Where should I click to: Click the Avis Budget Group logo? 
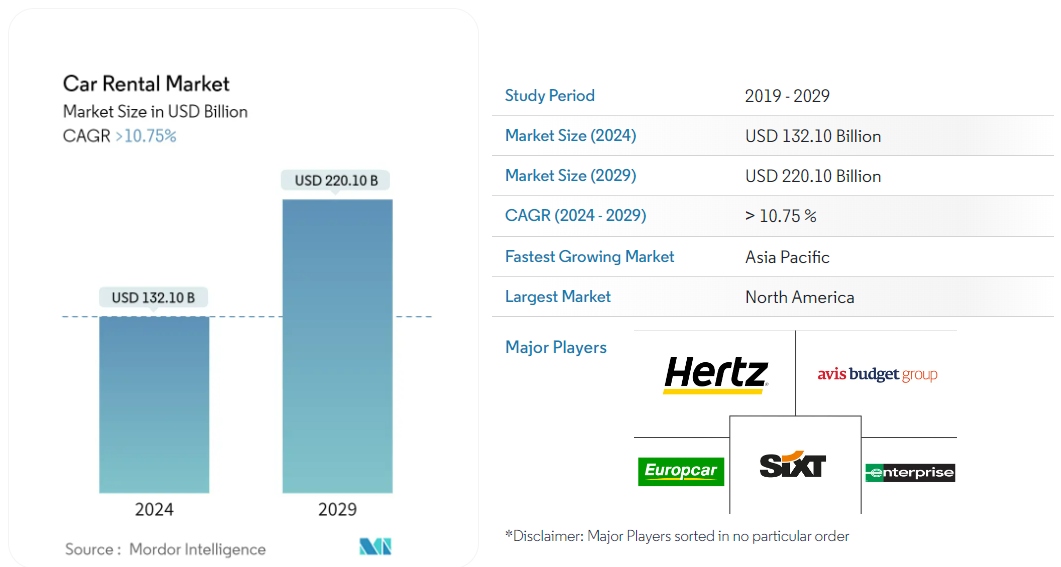pos(877,375)
